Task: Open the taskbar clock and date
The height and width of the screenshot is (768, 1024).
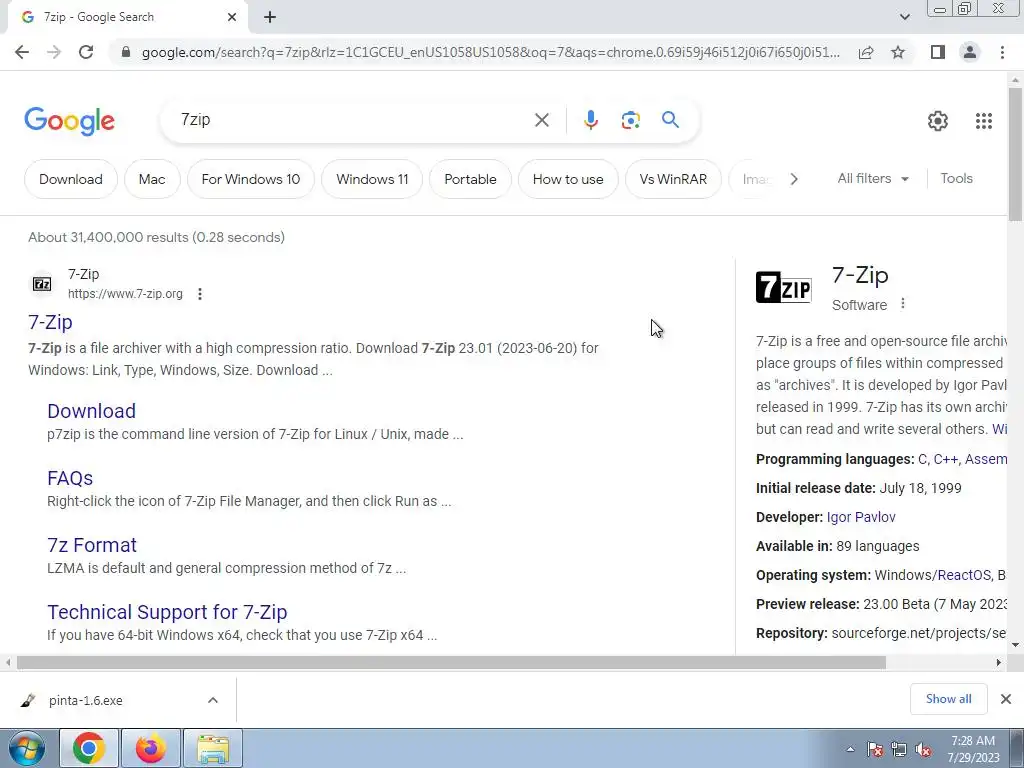Action: [x=973, y=749]
